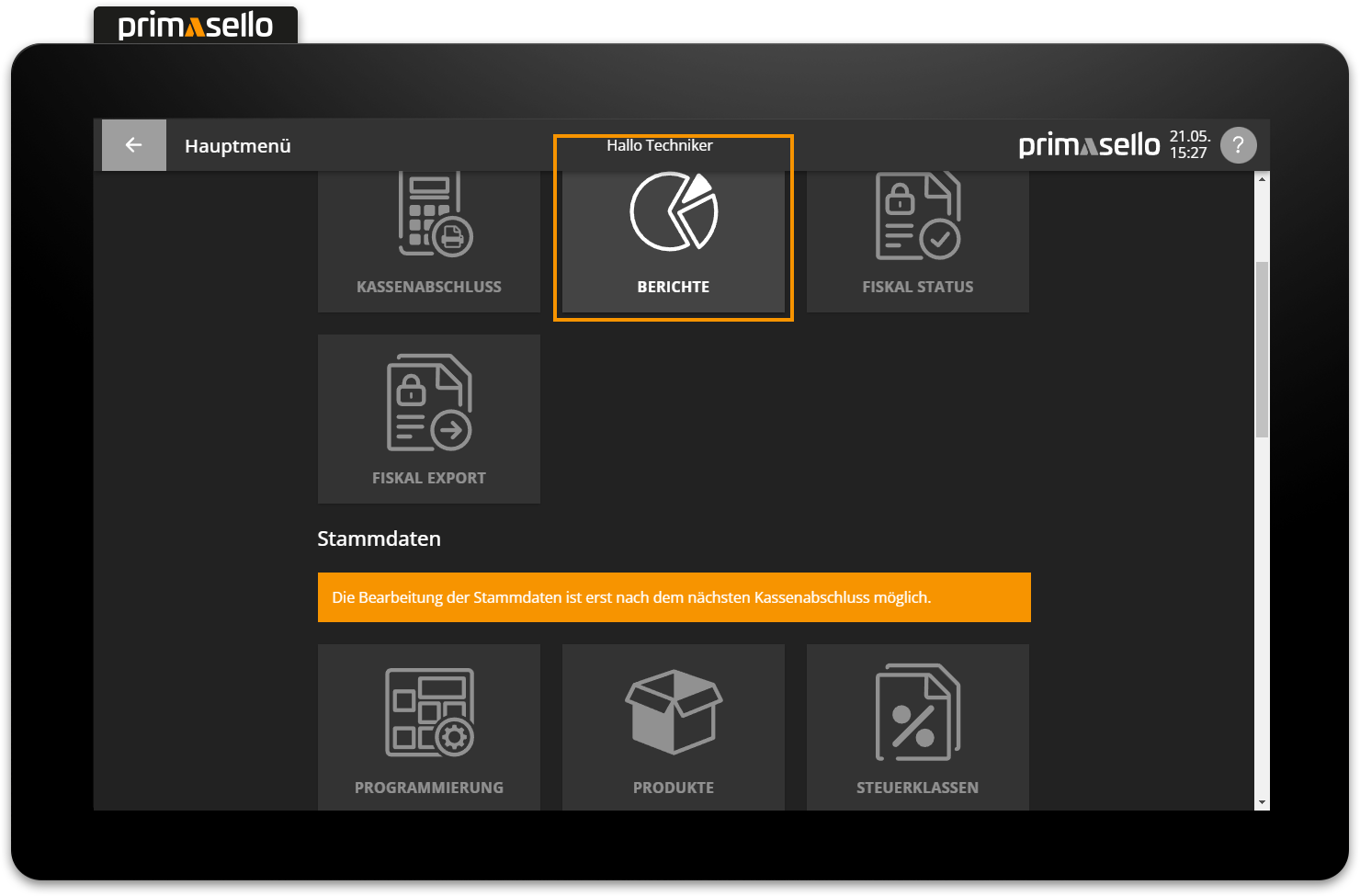Select the Berichte pie chart icon

pyautogui.click(x=674, y=213)
